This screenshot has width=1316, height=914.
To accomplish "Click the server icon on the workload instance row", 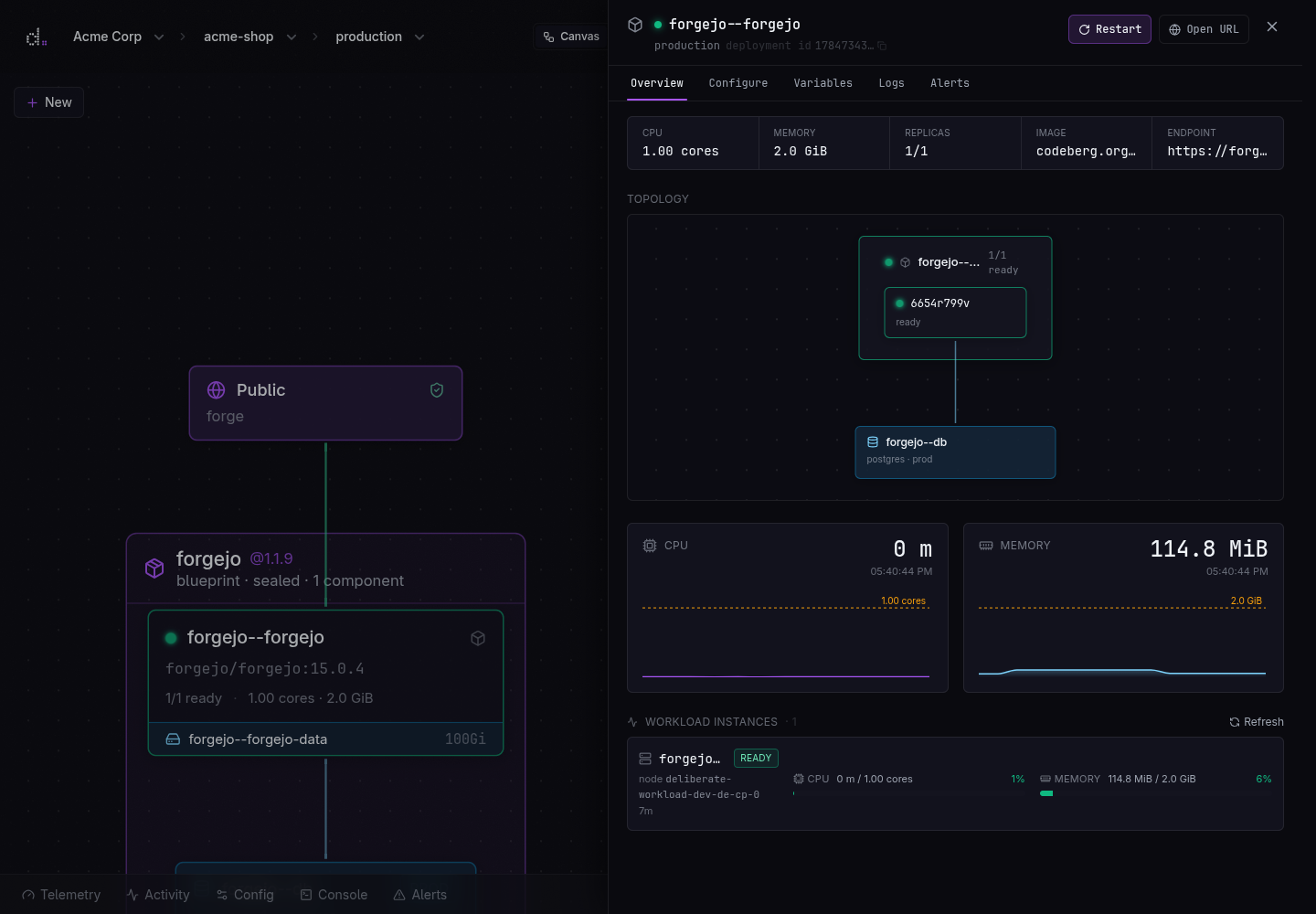I will pos(645,759).
